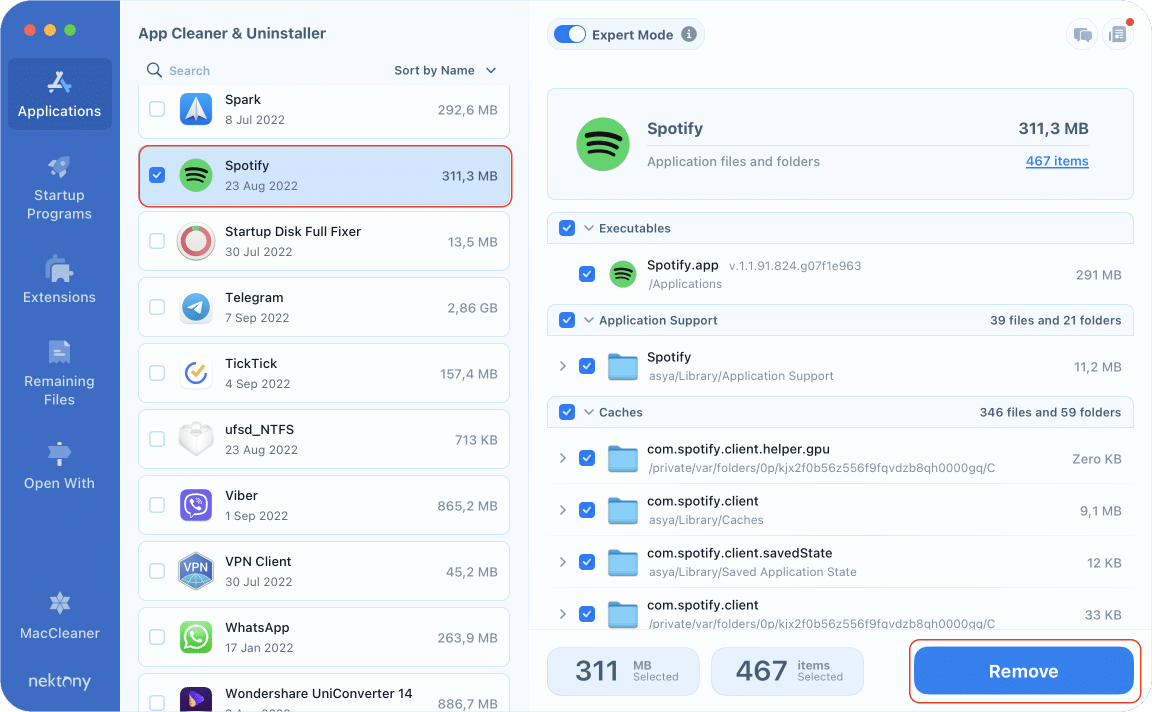The width and height of the screenshot is (1152, 712).
Task: Click the Spotify icon in the app list
Action: [196, 176]
